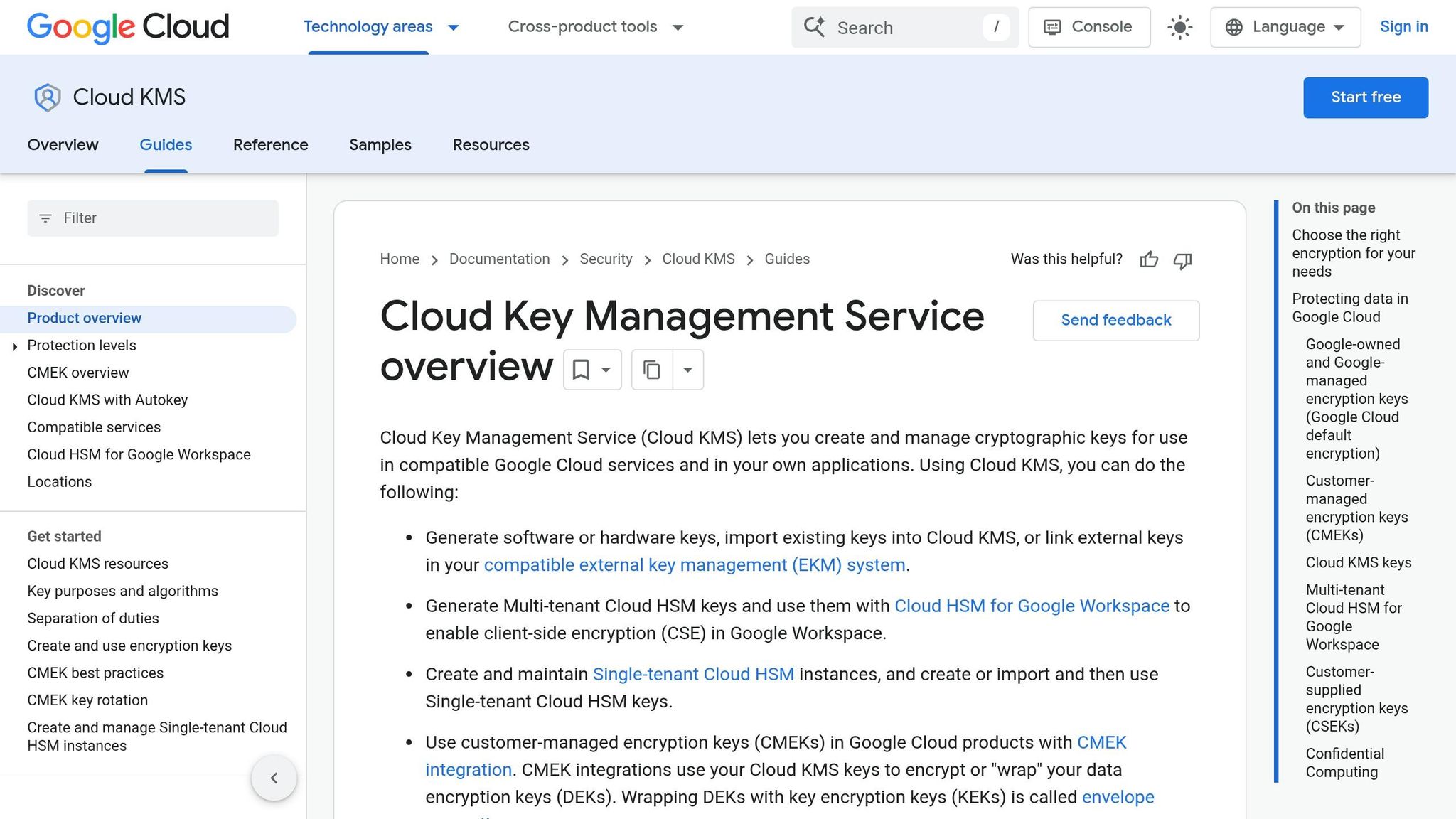1456x819 pixels.
Task: Open CMEK best practices page
Action: [x=95, y=673]
